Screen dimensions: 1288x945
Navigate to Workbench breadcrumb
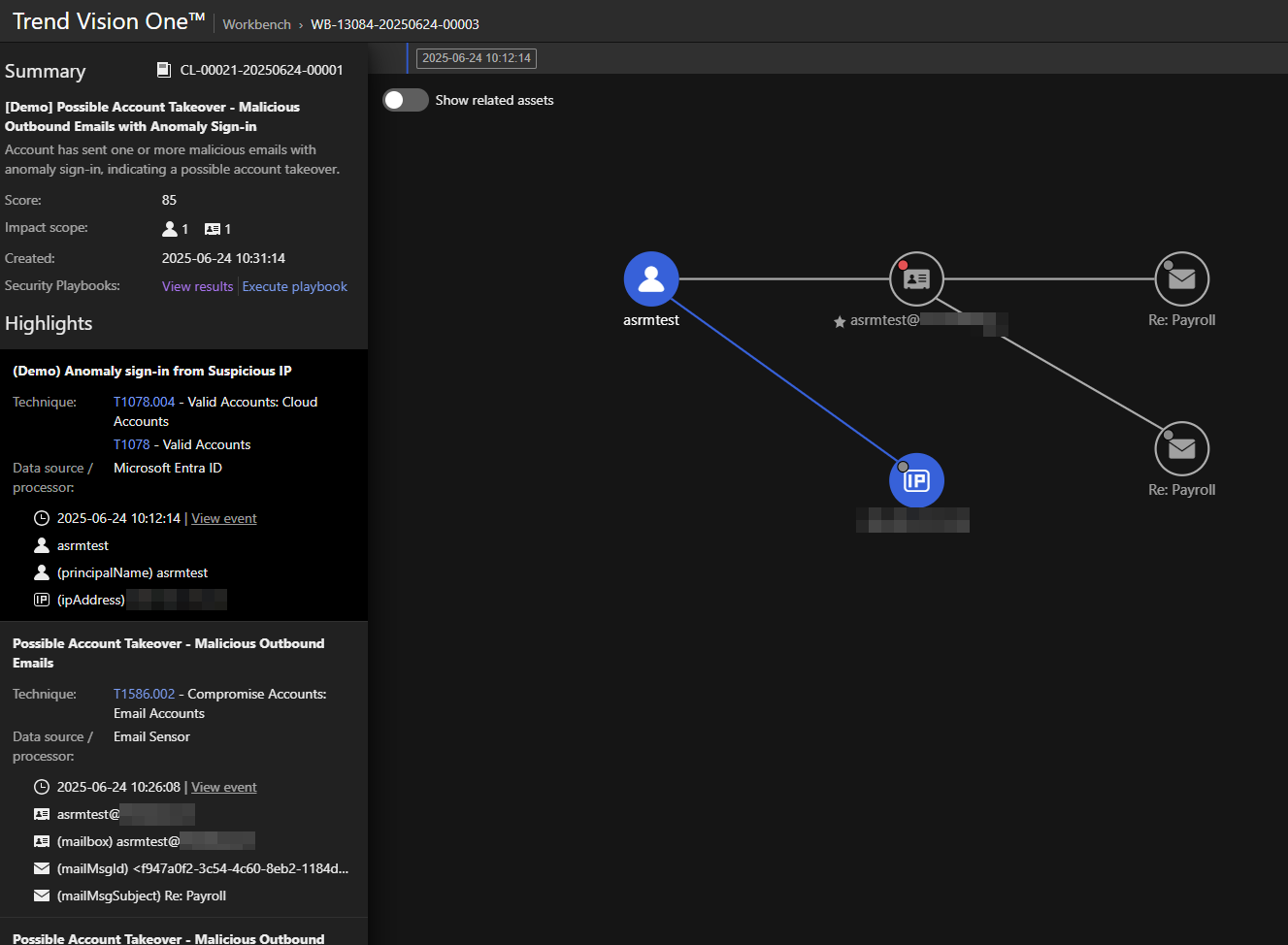tap(256, 24)
